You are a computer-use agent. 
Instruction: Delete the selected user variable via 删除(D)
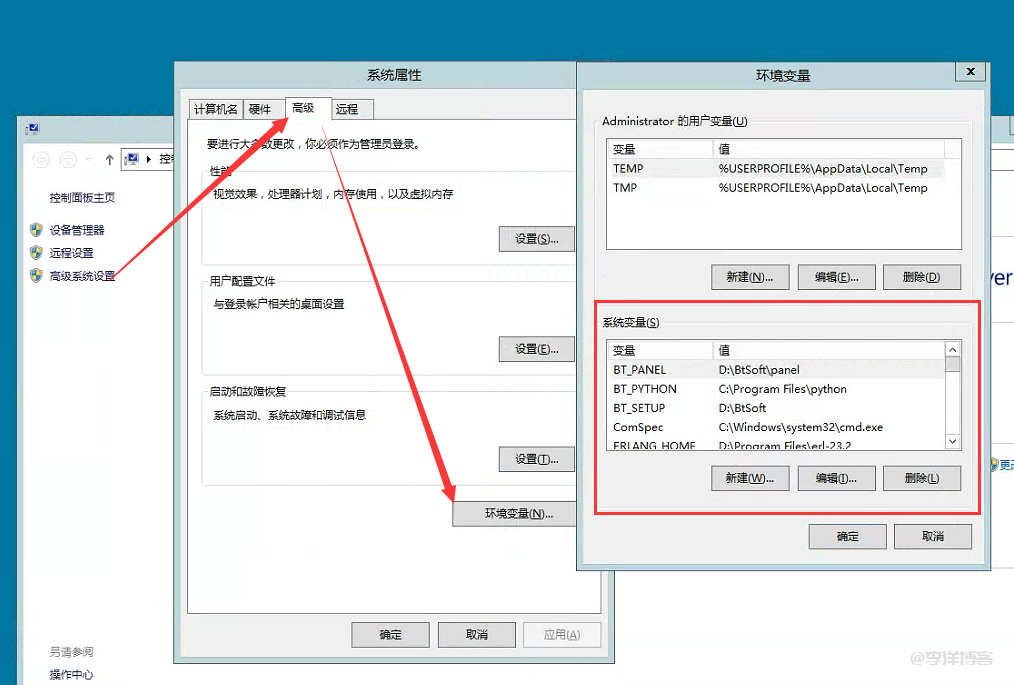click(921, 277)
